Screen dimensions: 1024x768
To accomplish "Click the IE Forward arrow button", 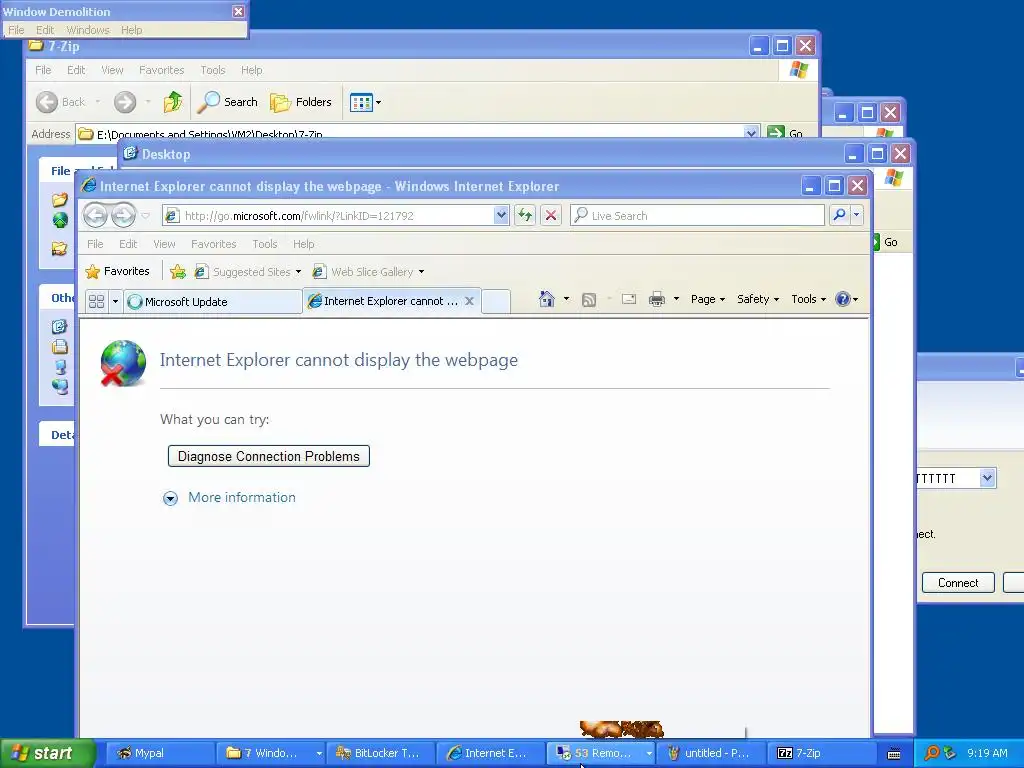I will point(123,215).
